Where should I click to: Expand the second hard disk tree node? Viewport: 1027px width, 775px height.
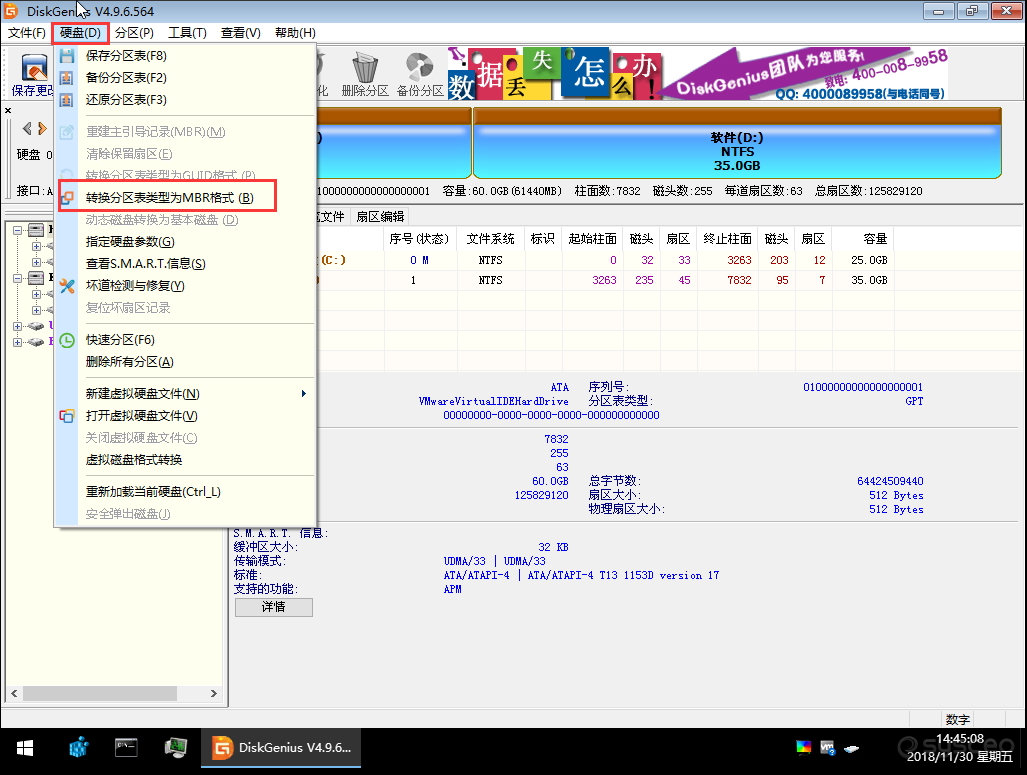pyautogui.click(x=18, y=278)
